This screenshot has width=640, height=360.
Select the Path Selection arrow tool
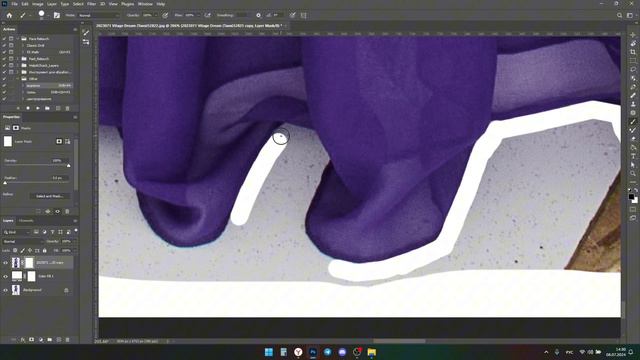[633, 165]
